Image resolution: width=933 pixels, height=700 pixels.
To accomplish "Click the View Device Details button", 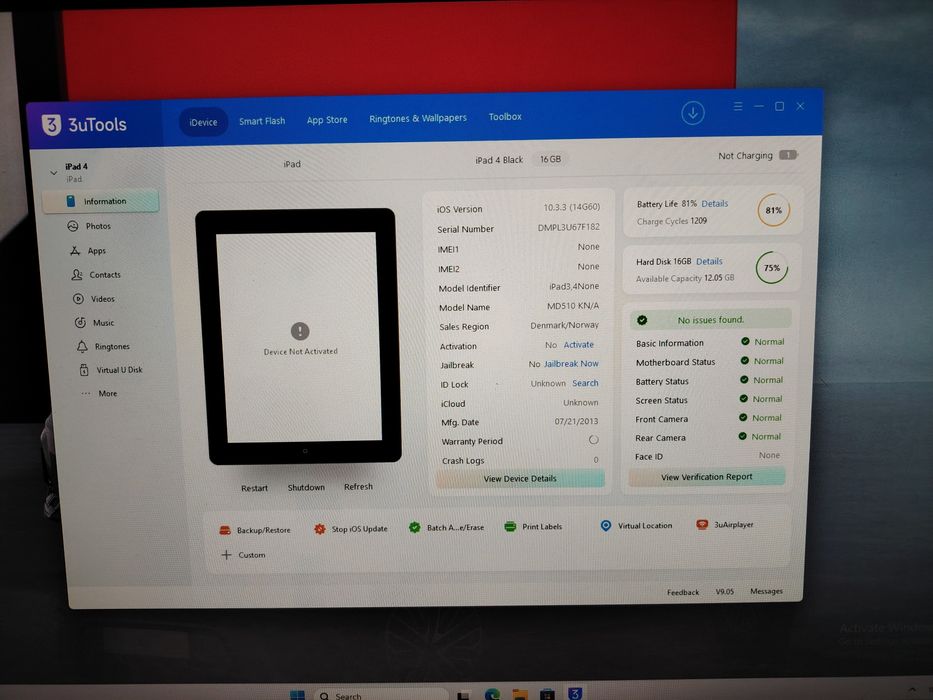I will 520,479.
